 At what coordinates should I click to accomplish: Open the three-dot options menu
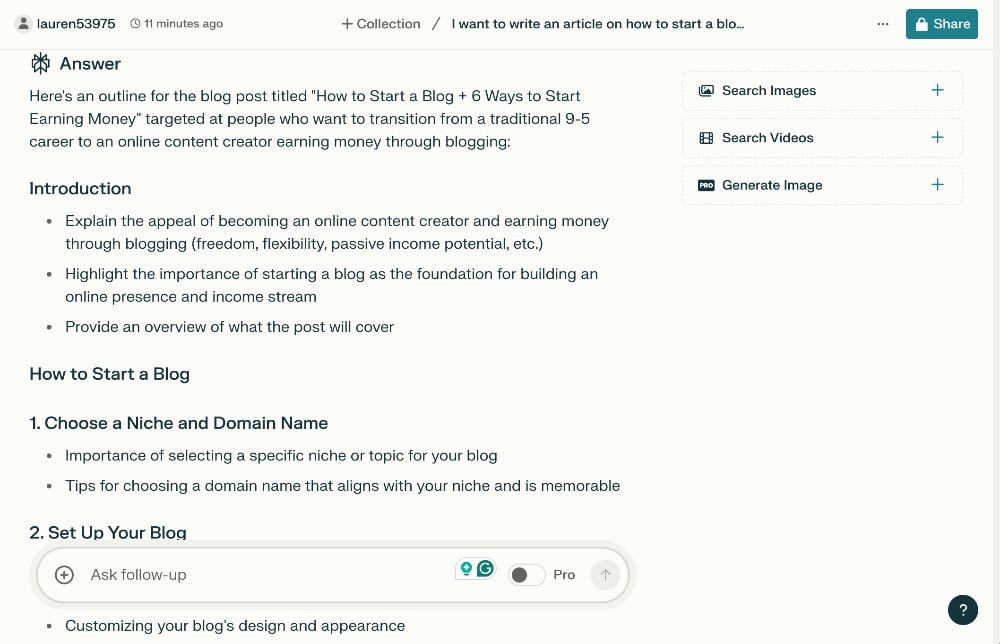(x=883, y=24)
